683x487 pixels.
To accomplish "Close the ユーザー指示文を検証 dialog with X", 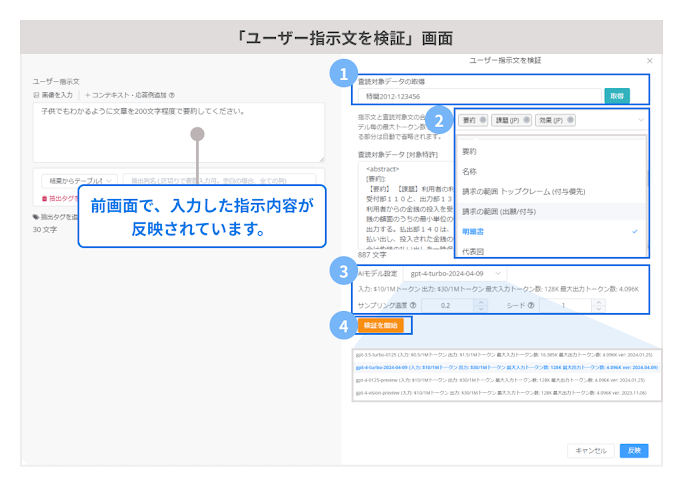I will coord(650,61).
